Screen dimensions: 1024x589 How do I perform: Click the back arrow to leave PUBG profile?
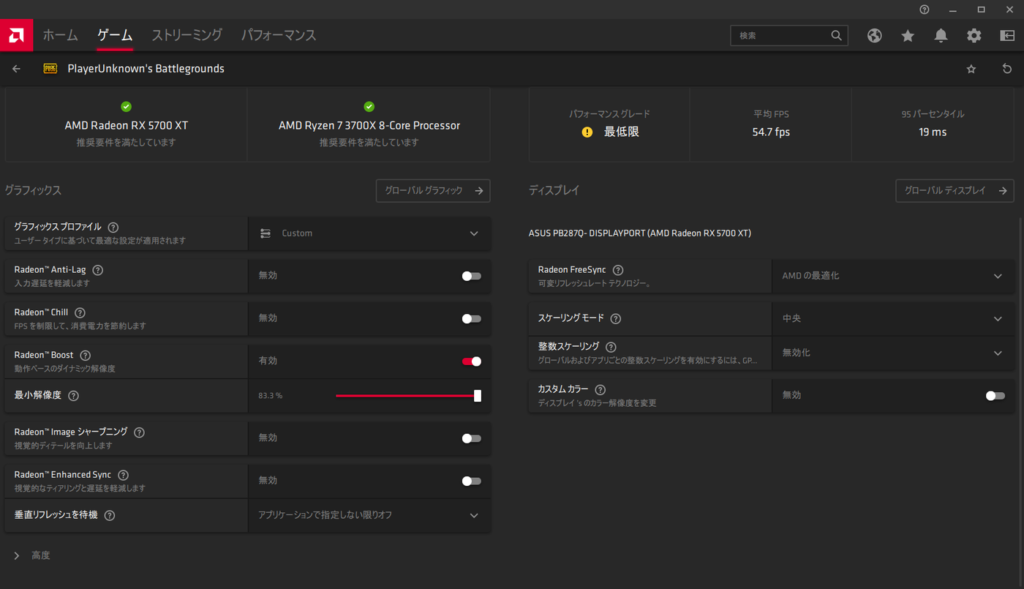tap(16, 69)
